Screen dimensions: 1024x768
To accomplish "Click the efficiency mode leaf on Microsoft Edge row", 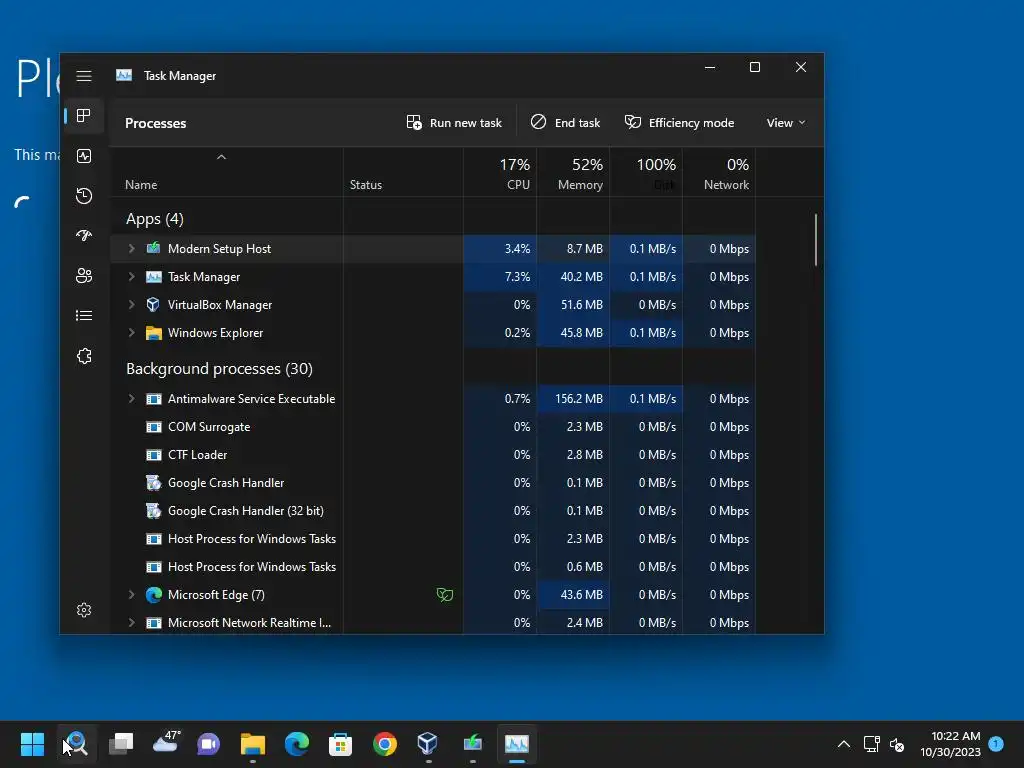I will coord(445,595).
